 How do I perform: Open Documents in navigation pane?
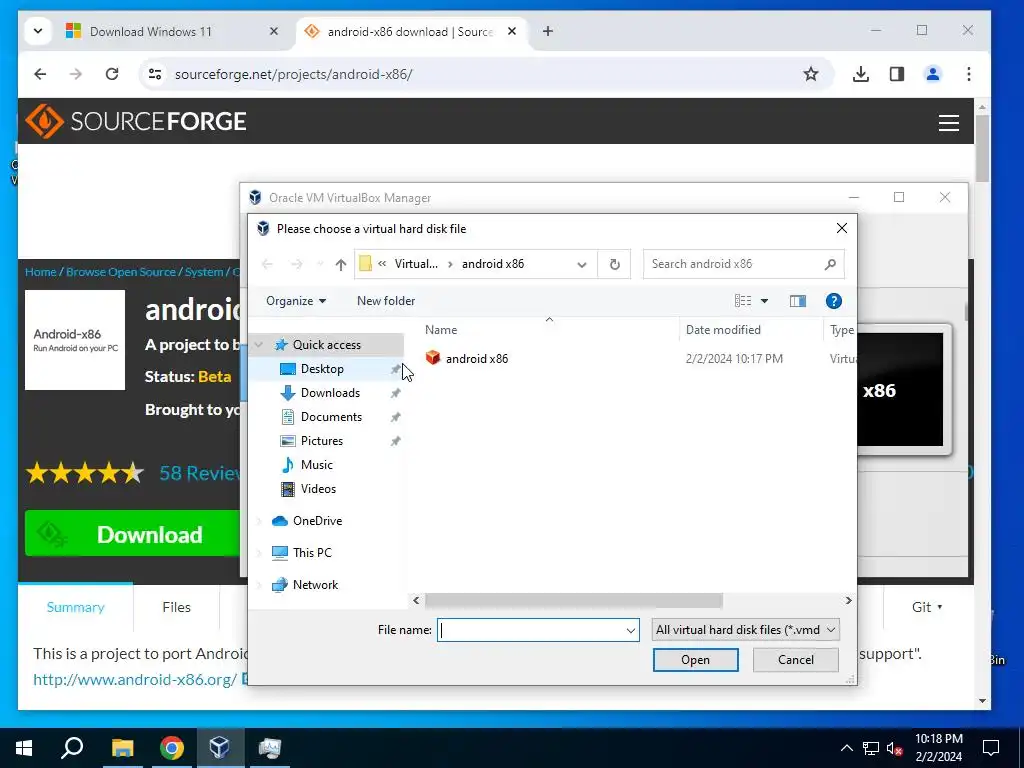click(331, 417)
